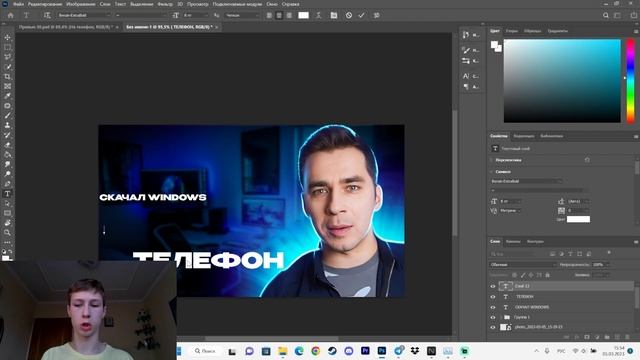Click the Home icon in options bar
Image resolution: width=640 pixels, height=360 pixels.
(11, 15)
